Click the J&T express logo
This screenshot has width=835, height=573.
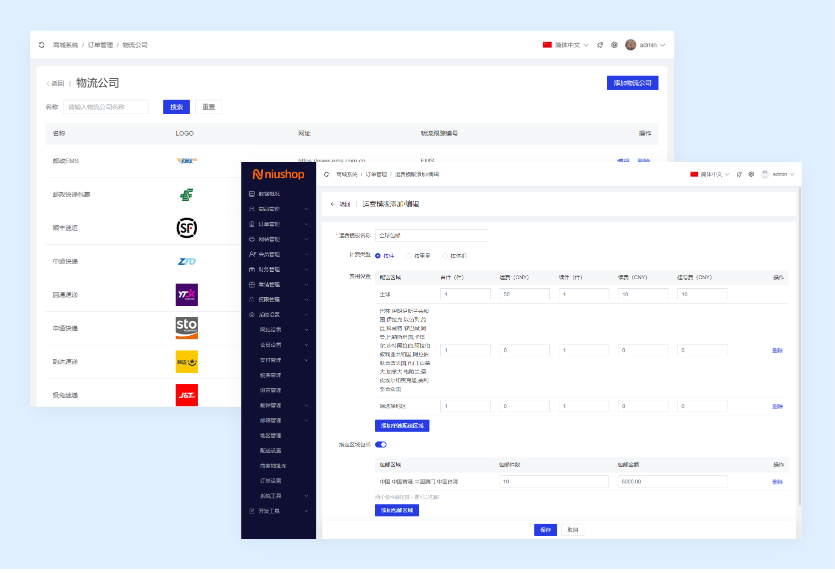pyautogui.click(x=186, y=394)
